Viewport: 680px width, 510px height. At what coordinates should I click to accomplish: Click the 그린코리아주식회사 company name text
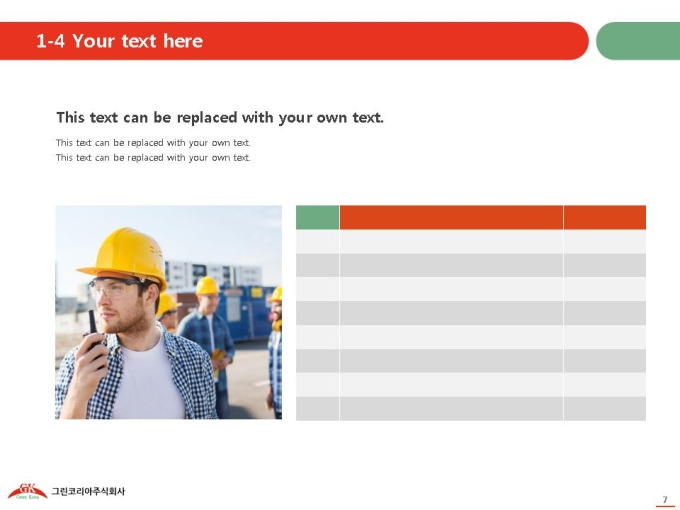(88, 491)
